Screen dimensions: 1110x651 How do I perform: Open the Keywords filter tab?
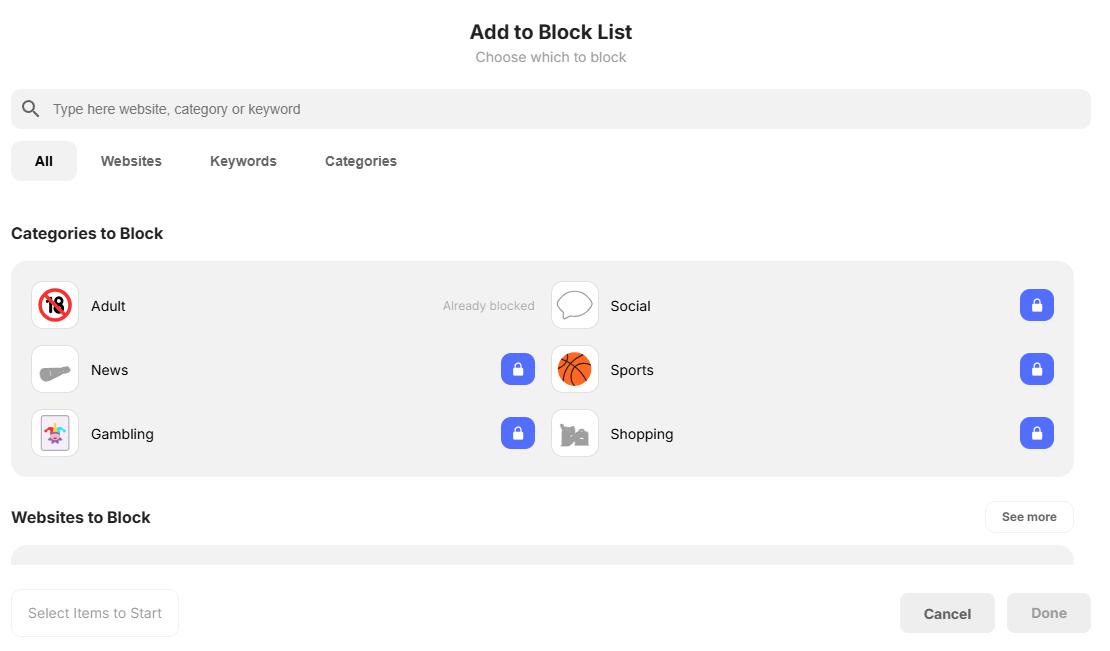click(243, 160)
